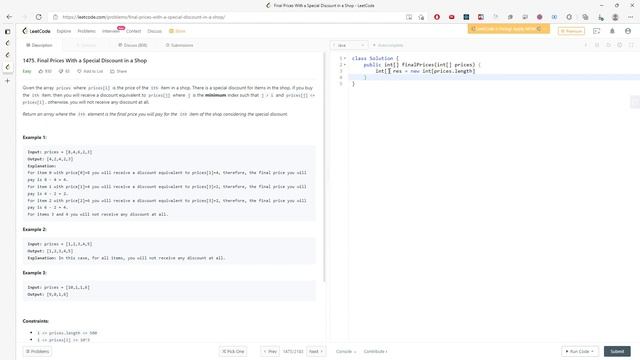The image size is (640, 360).
Task: Click the Submit button
Action: click(617, 351)
